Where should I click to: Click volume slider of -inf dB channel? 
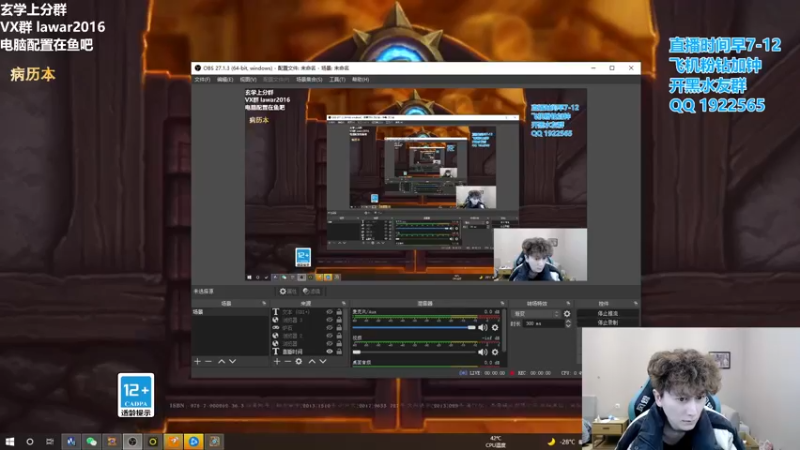(x=414, y=352)
